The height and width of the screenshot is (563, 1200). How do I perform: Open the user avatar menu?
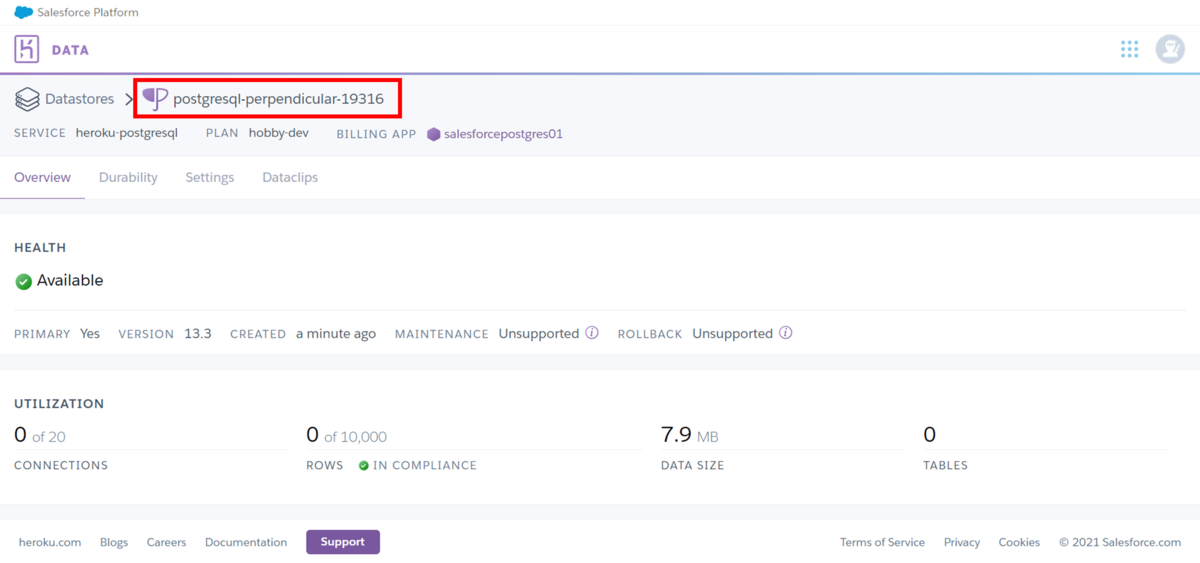[1170, 49]
